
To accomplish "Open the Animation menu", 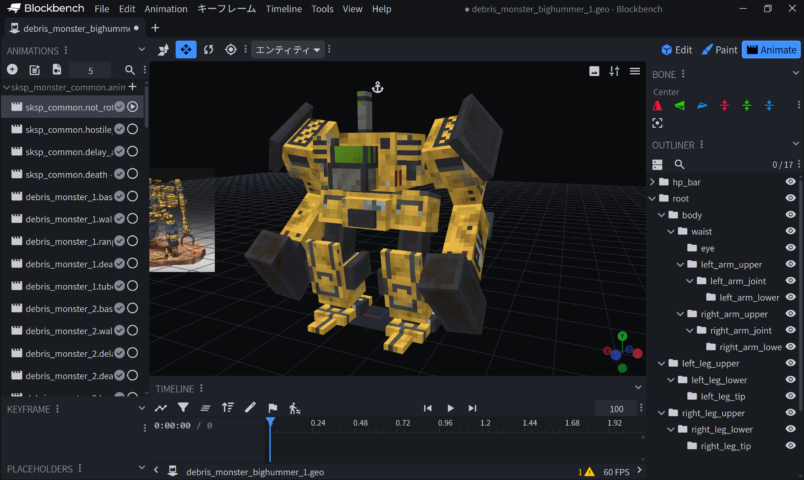I will [165, 9].
